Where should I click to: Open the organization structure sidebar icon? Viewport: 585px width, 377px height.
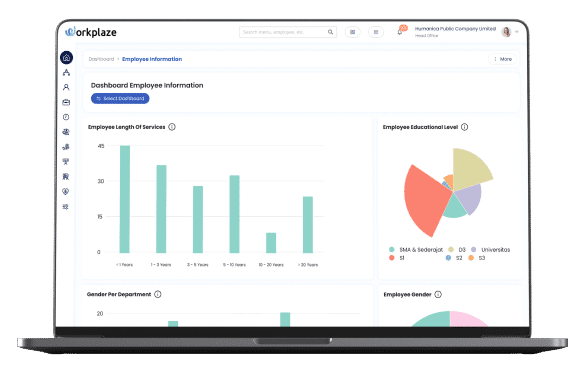[66, 72]
